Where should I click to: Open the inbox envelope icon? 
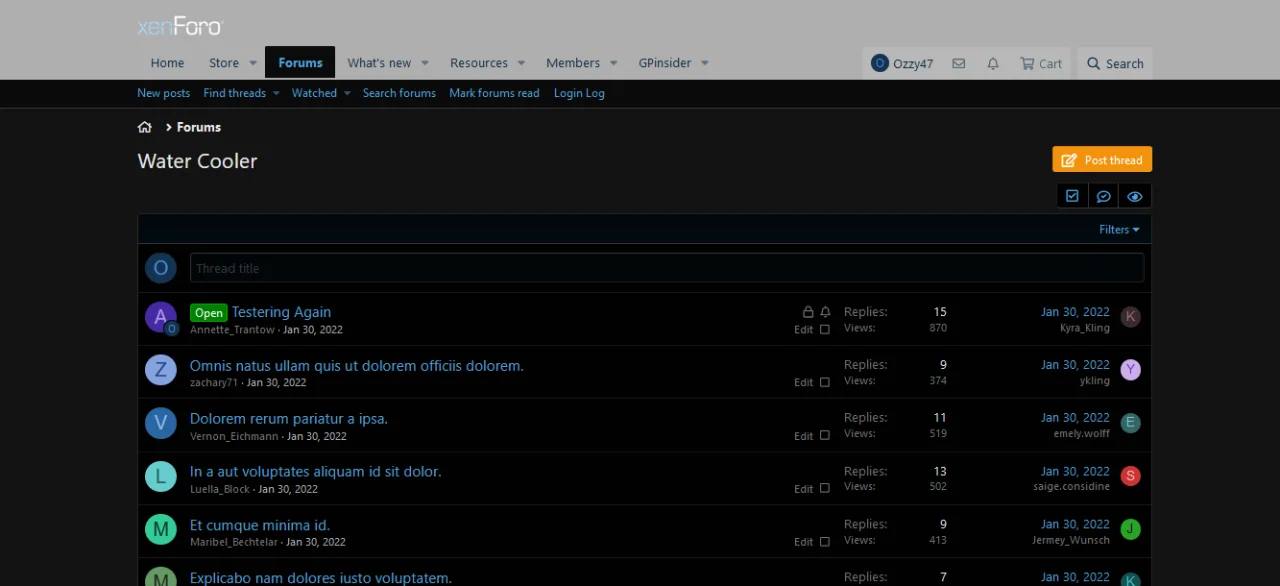coord(958,63)
